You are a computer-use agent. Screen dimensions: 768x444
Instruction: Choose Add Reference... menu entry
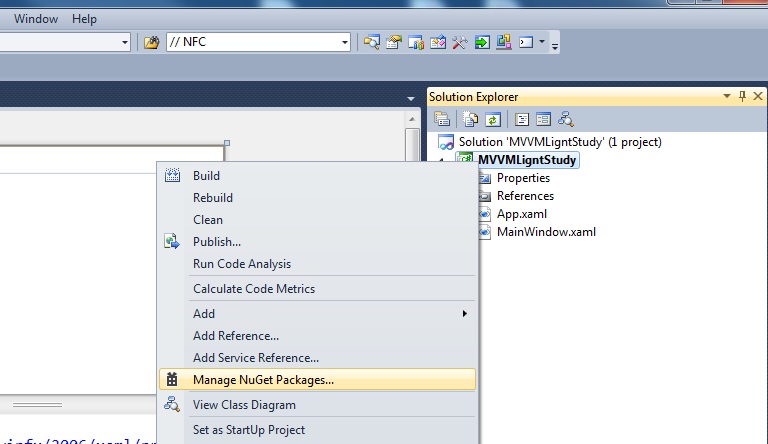317,336
